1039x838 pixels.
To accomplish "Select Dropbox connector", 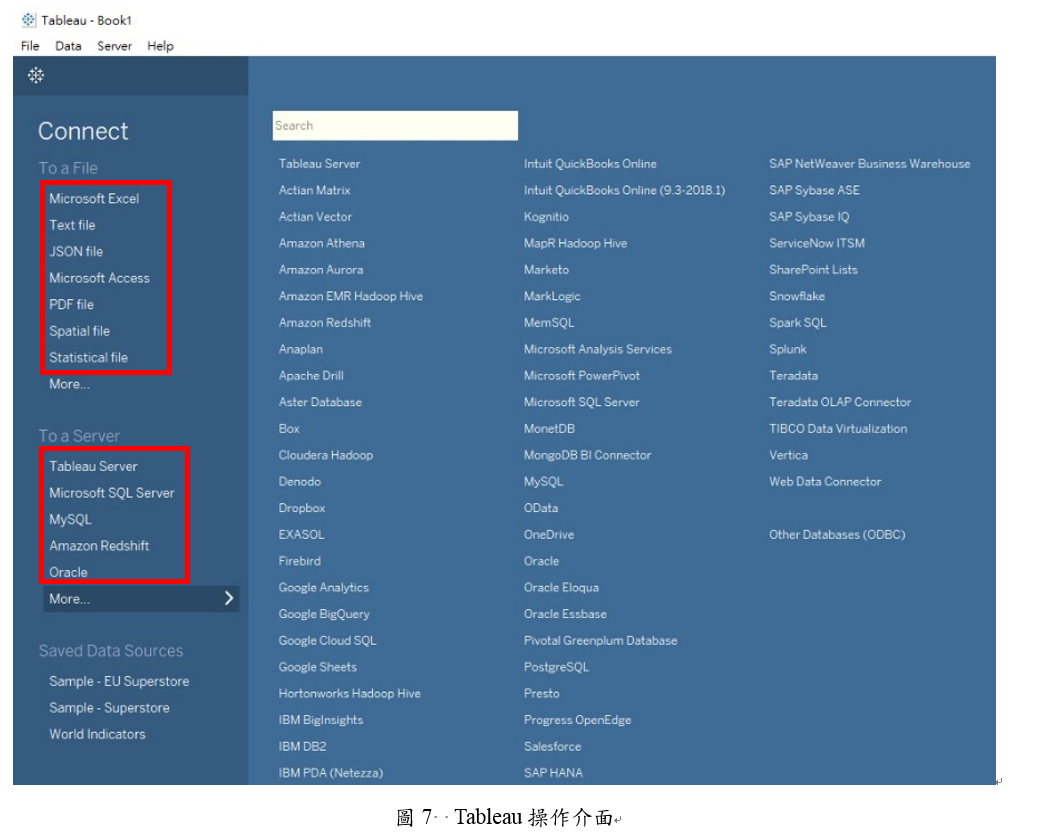I will click(x=301, y=508).
